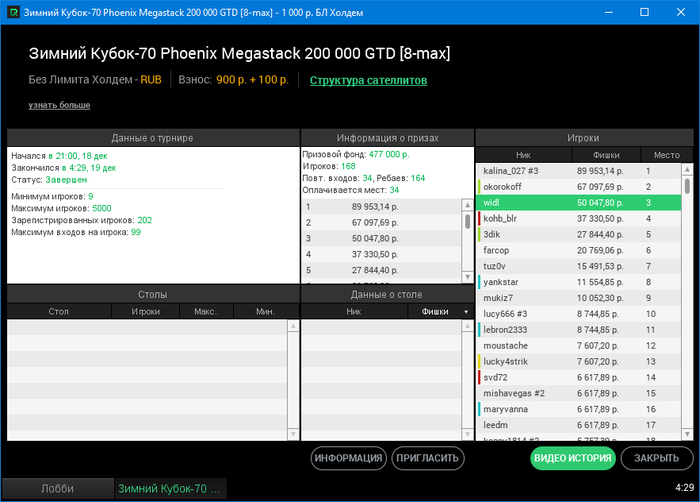Click the up arrow of table data scrollbar
The width and height of the screenshot is (700, 502).
click(467, 326)
